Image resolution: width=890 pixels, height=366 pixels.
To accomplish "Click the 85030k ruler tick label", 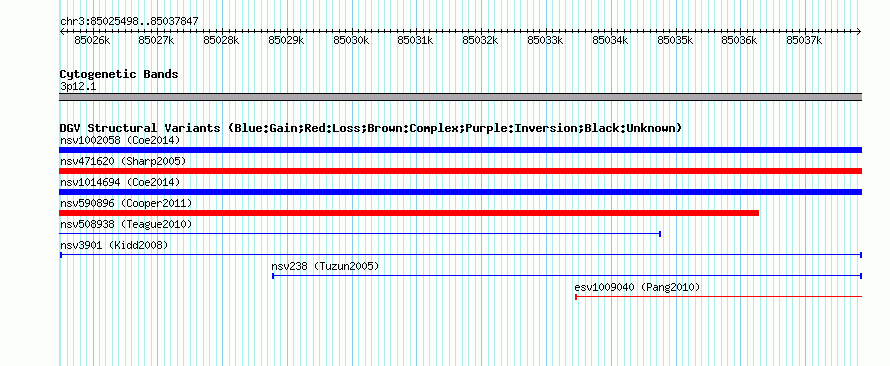I will (351, 40).
